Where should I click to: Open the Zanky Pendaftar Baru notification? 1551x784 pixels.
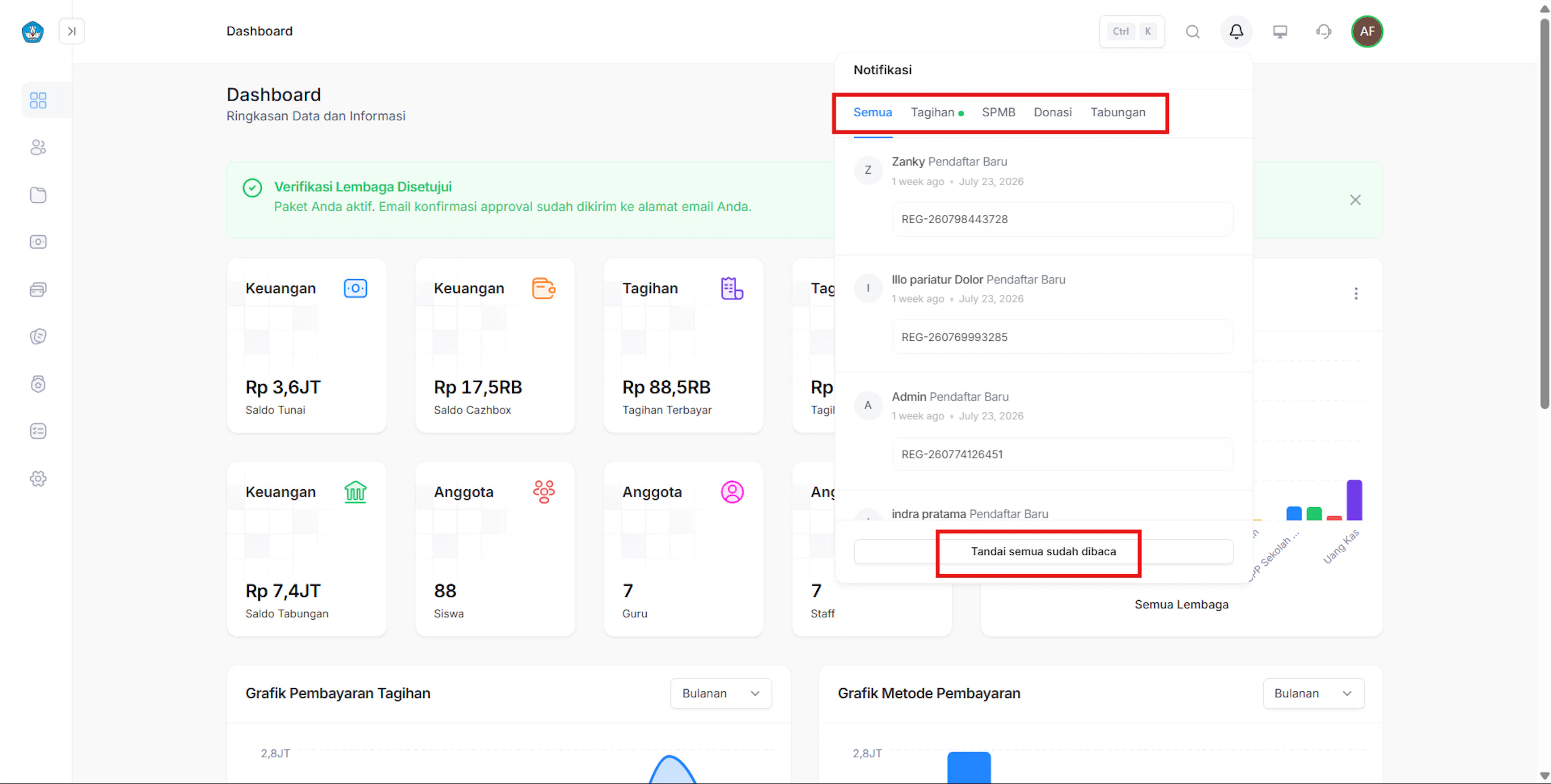tap(1043, 196)
